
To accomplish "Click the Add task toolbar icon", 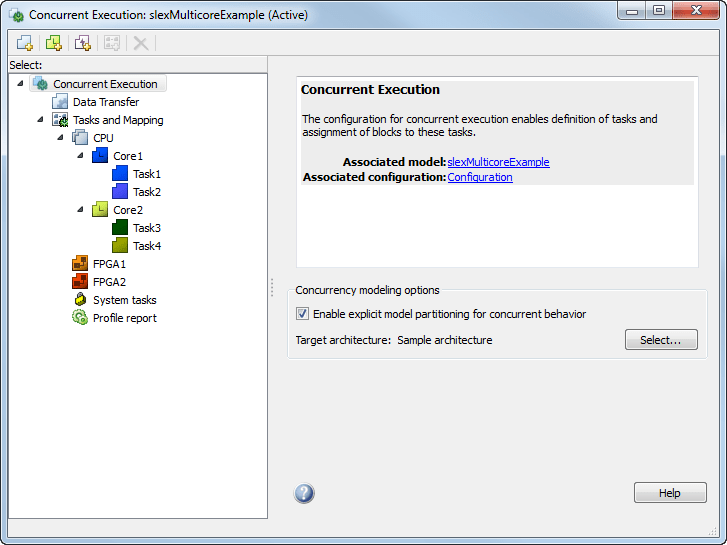I will tap(25, 43).
